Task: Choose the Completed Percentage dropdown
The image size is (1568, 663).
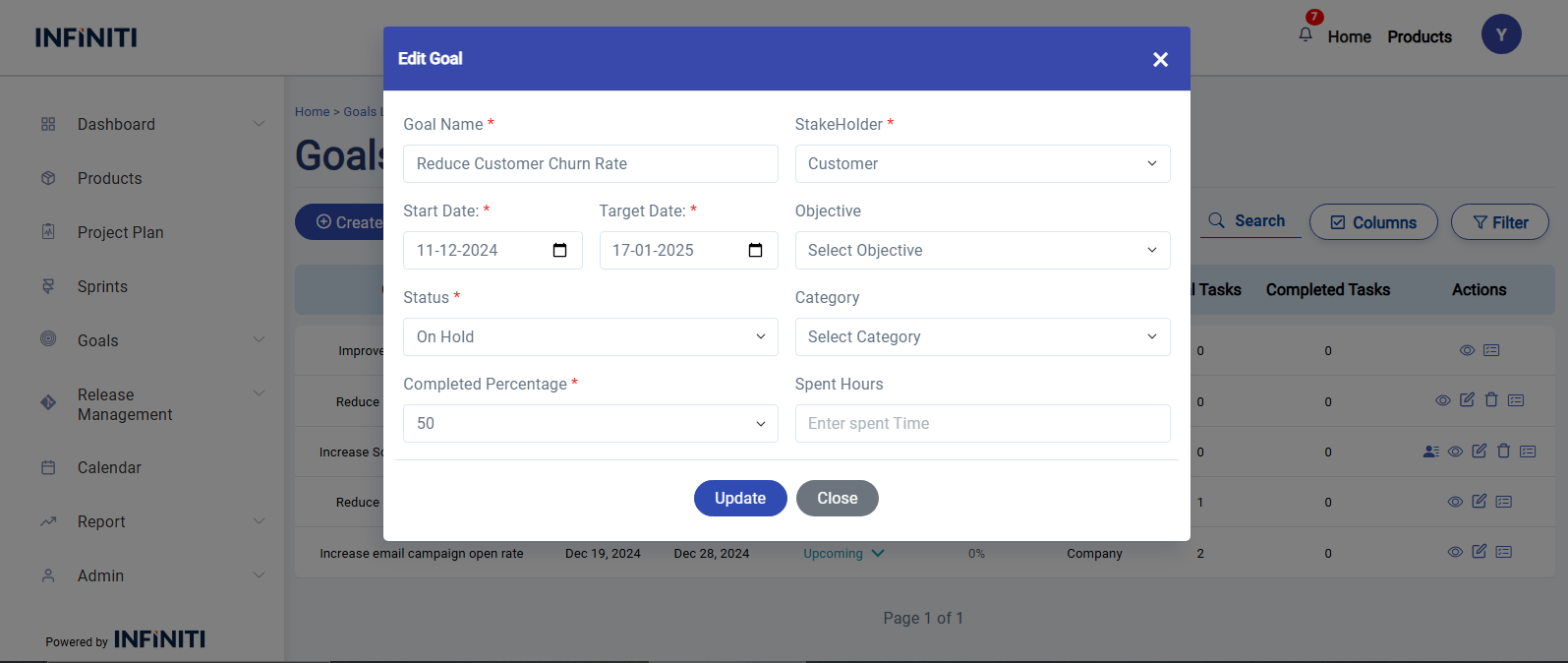Action: pyautogui.click(x=590, y=424)
